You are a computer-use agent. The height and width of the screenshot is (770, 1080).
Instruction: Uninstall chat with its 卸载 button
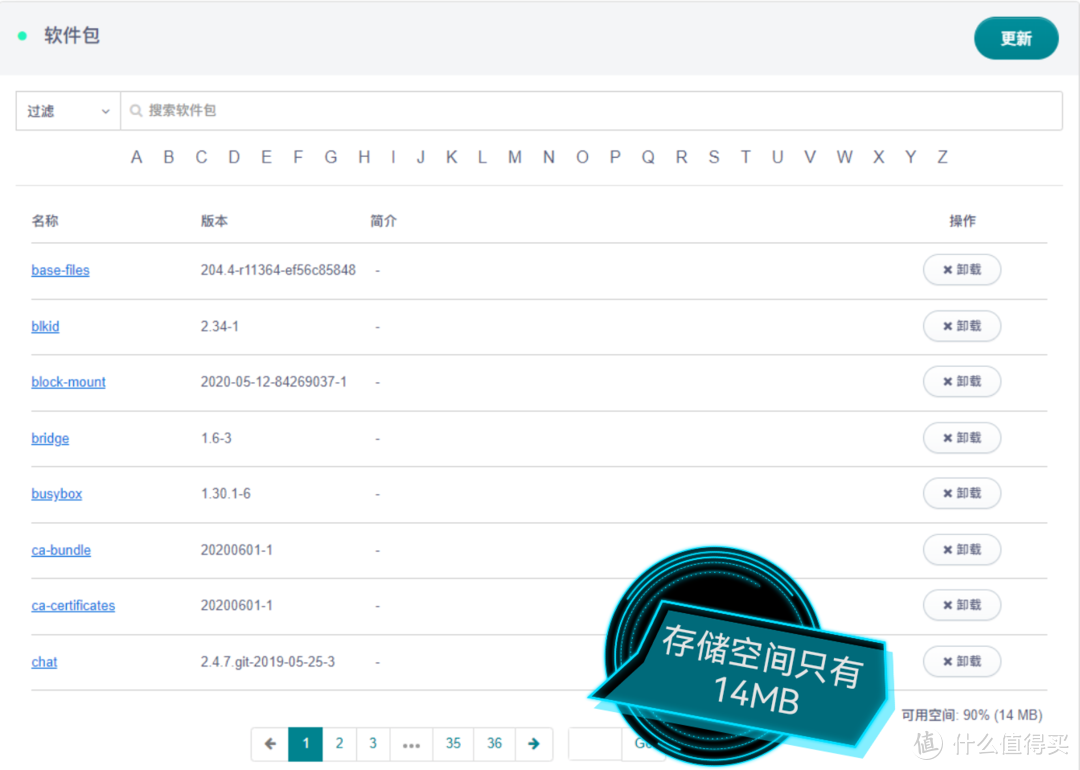(x=962, y=661)
